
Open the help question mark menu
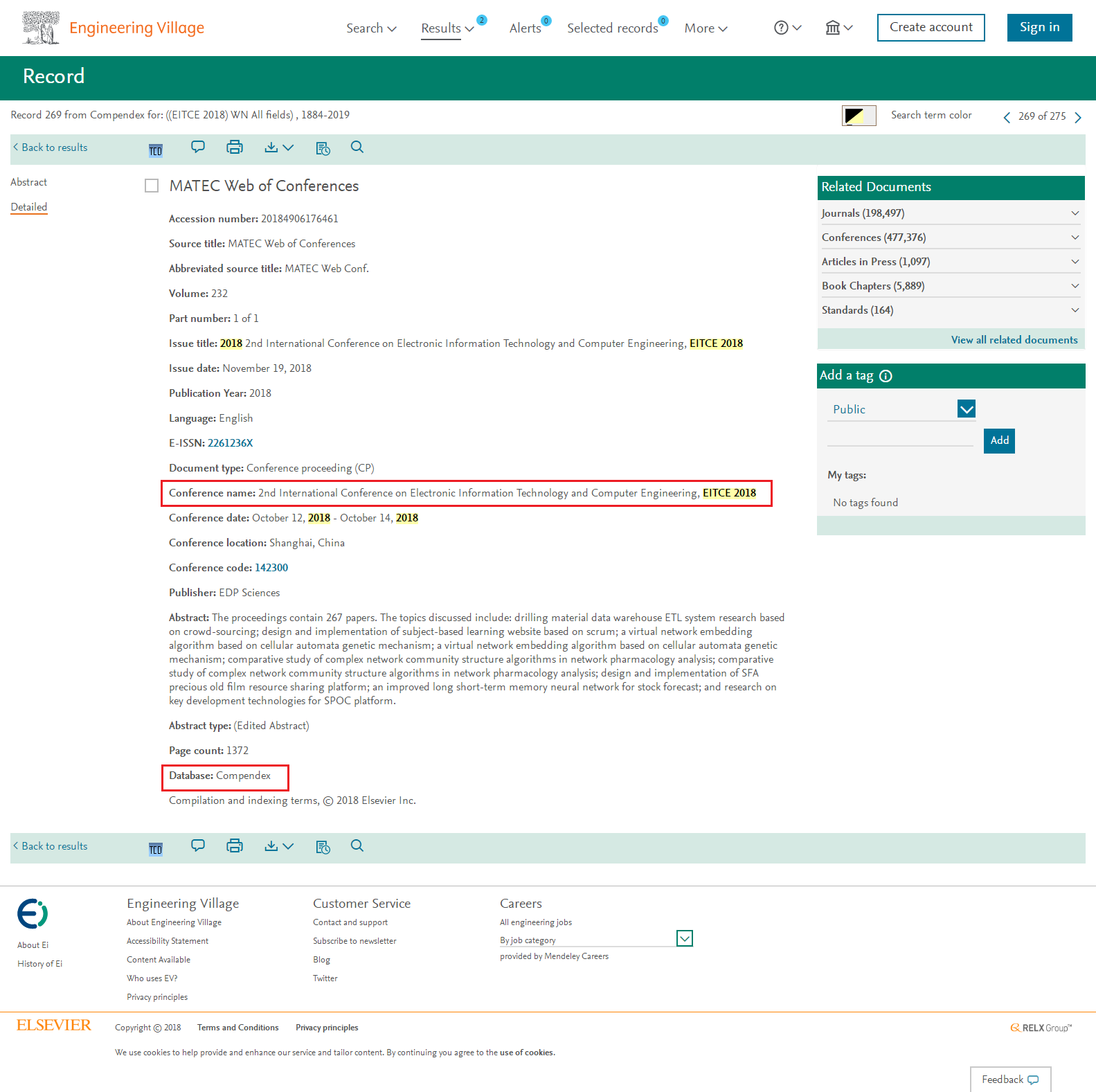[x=787, y=28]
